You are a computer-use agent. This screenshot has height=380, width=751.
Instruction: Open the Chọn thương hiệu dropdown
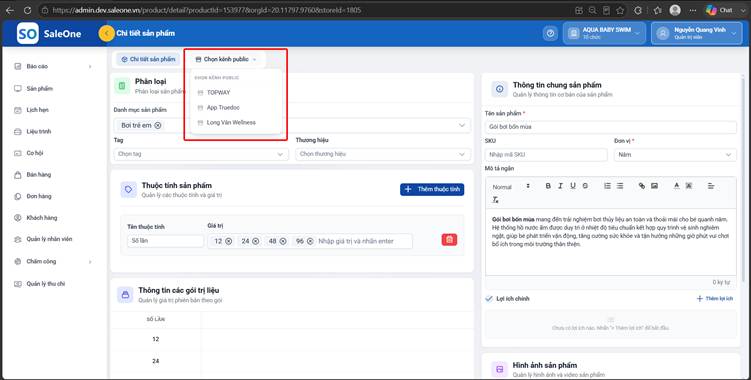point(383,154)
